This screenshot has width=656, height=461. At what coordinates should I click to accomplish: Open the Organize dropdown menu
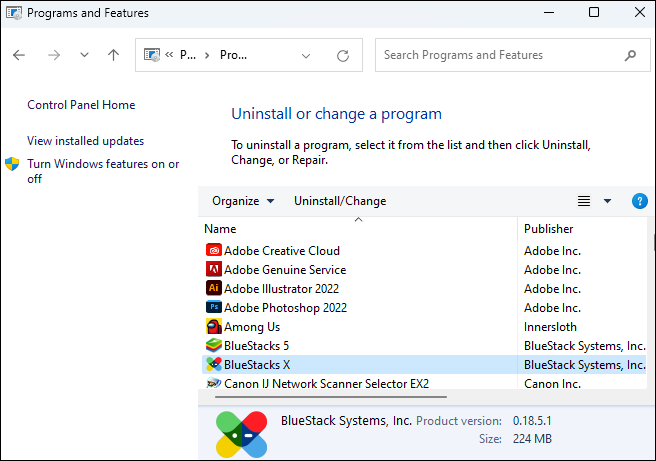tap(243, 201)
